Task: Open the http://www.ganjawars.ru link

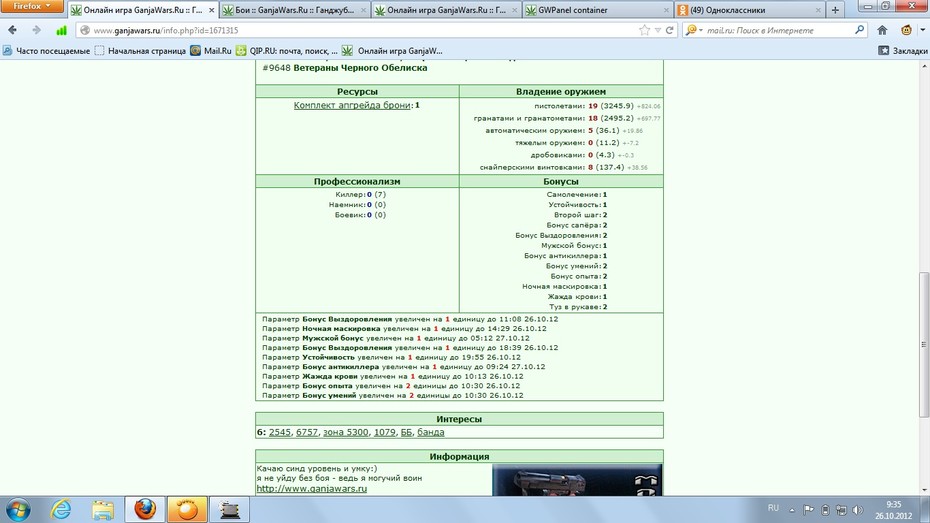Action: (x=311, y=489)
